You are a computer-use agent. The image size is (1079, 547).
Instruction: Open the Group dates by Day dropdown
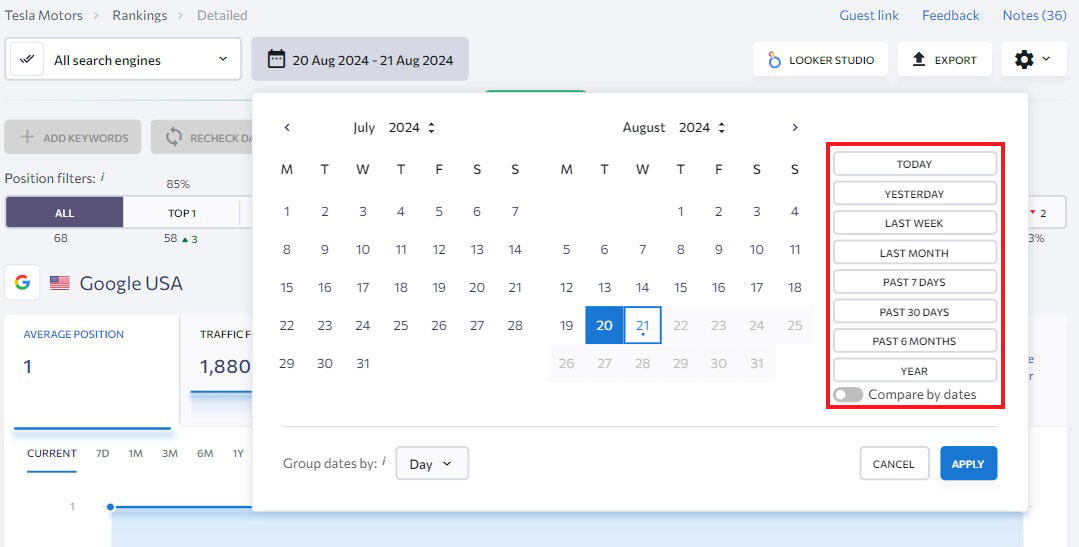tap(432, 464)
